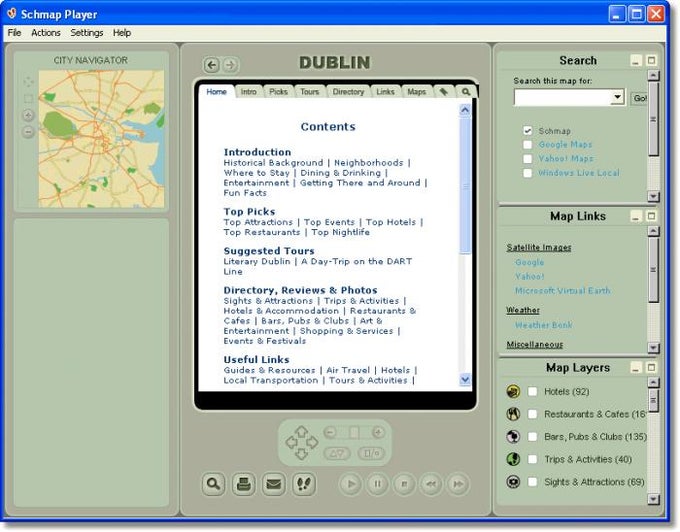Enable the Google Maps checkbox
The height and width of the screenshot is (532, 680).
click(527, 144)
